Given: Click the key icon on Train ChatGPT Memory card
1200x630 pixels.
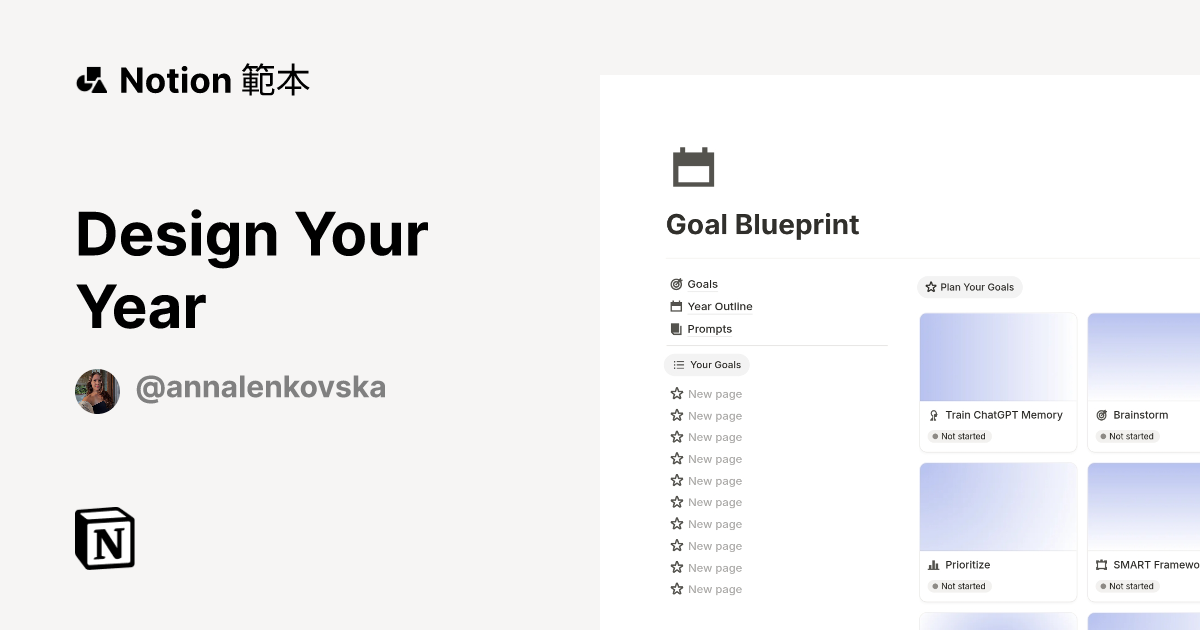Looking at the screenshot, I should click(932, 415).
